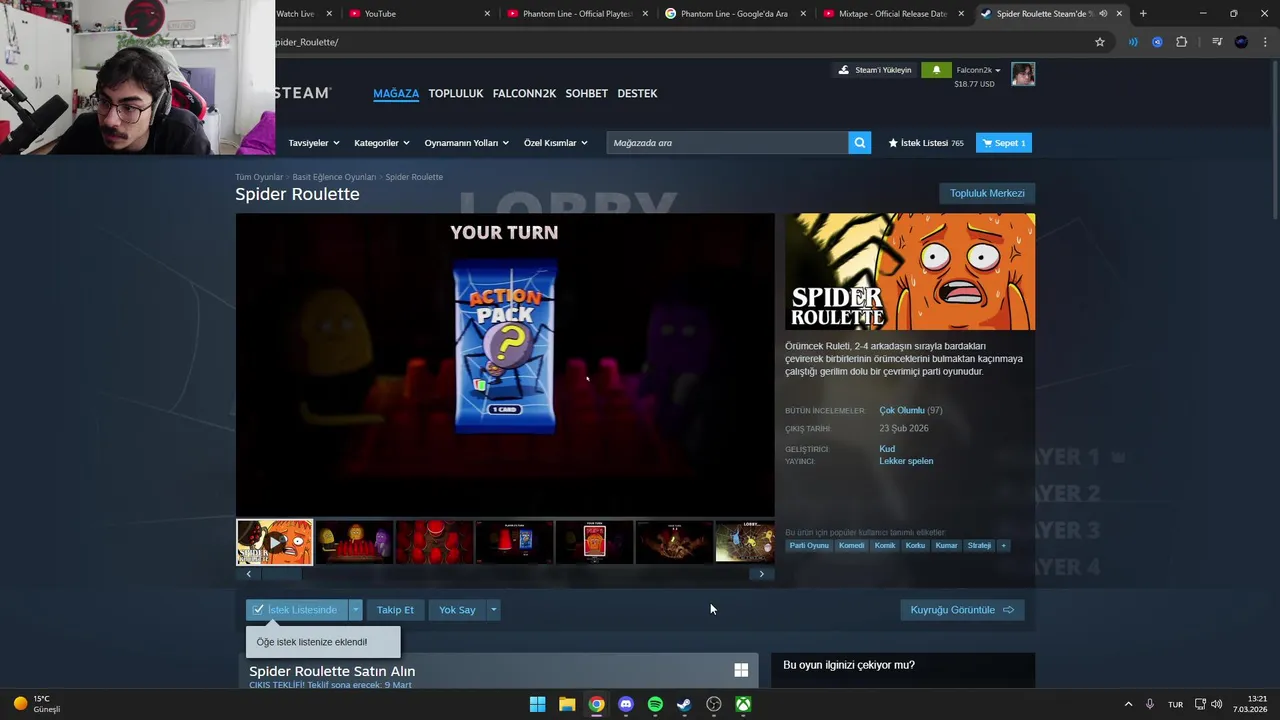This screenshot has width=1280, height=720.
Task: Close the YouTube tab
Action: pyautogui.click(x=488, y=14)
